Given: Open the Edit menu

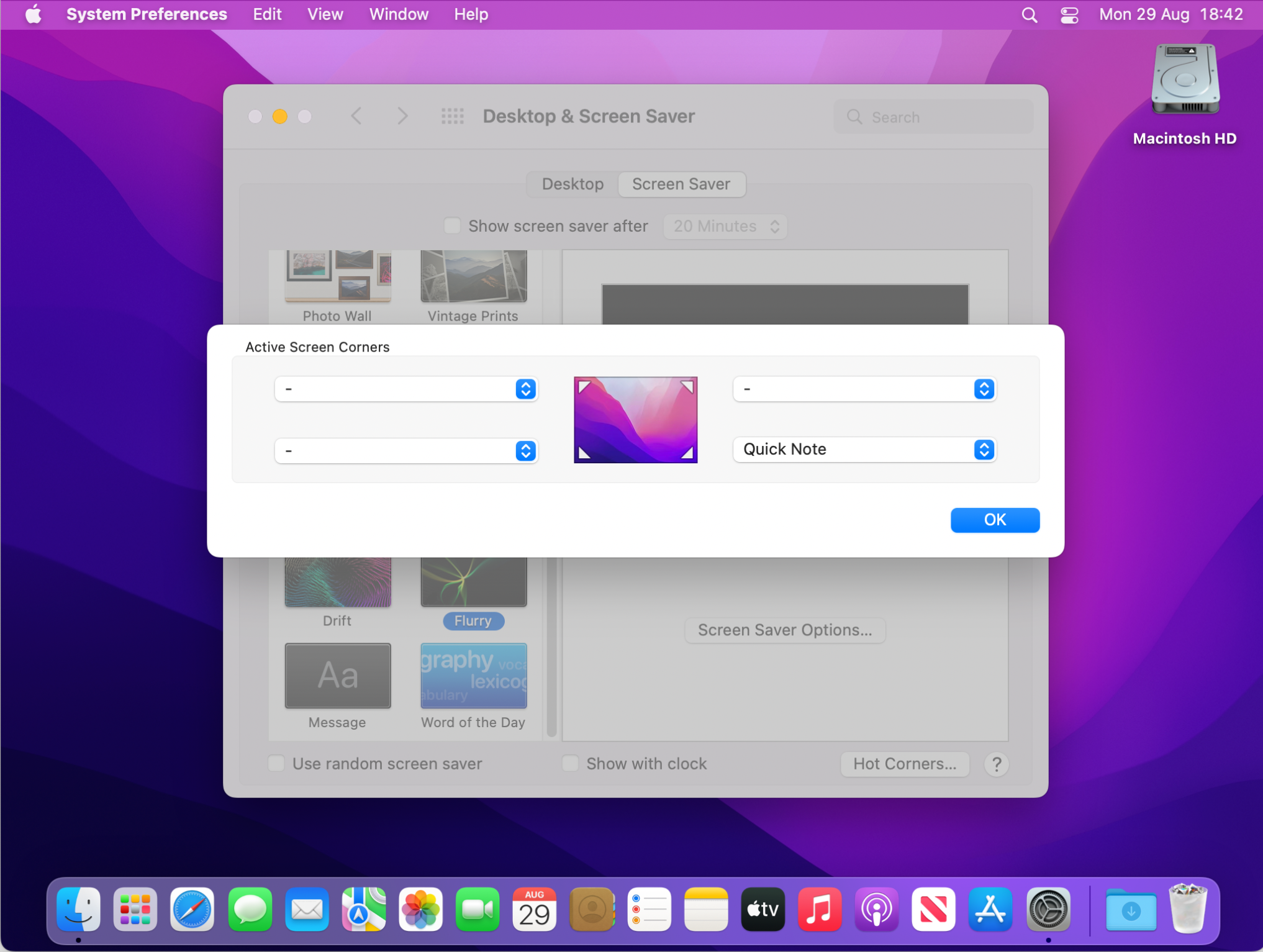Looking at the screenshot, I should (x=267, y=14).
